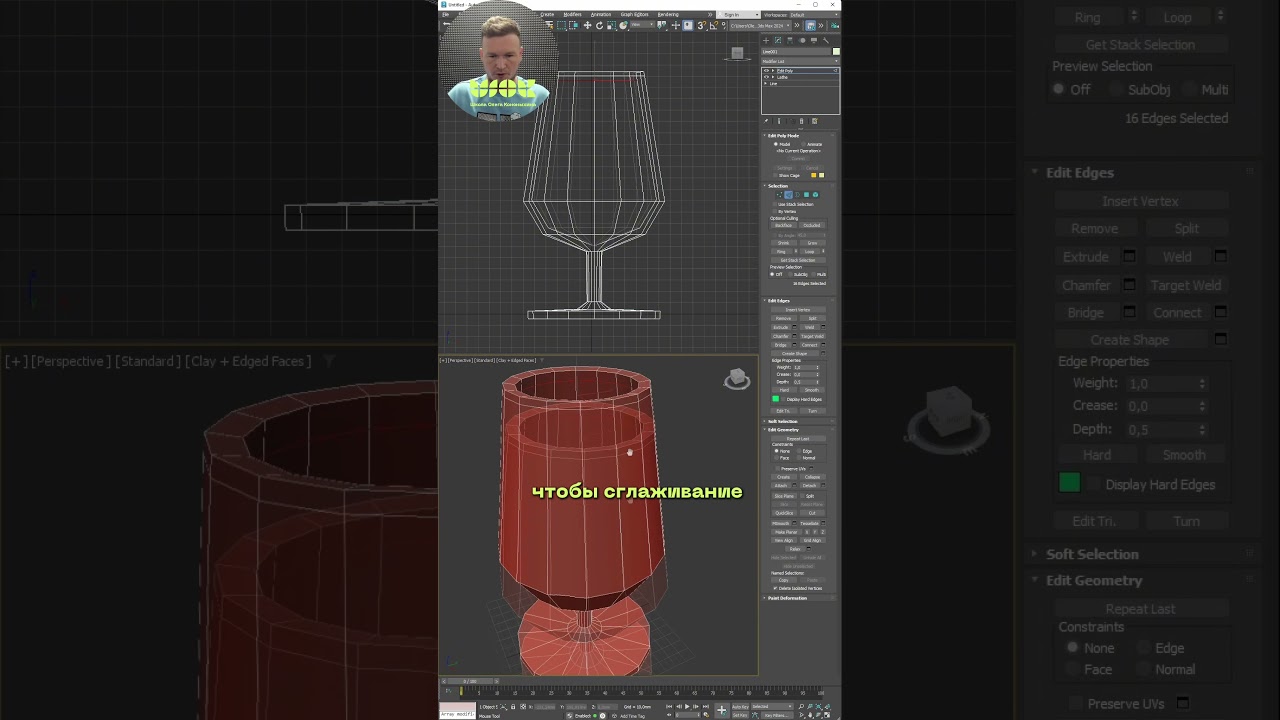The width and height of the screenshot is (1280, 720).
Task: Open the Hierarchy command panel tab
Action: [790, 40]
